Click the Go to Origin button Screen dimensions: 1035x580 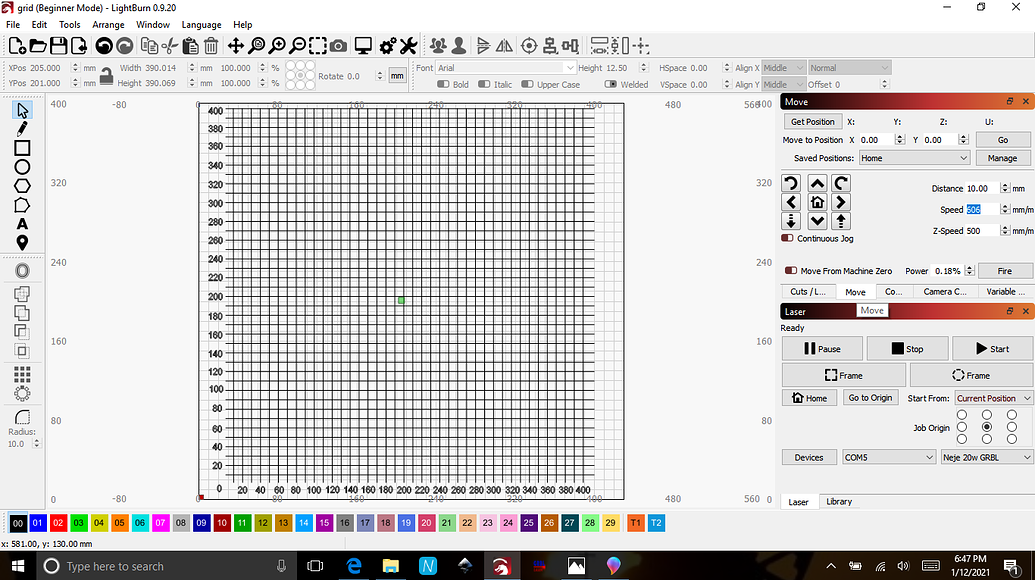click(870, 398)
